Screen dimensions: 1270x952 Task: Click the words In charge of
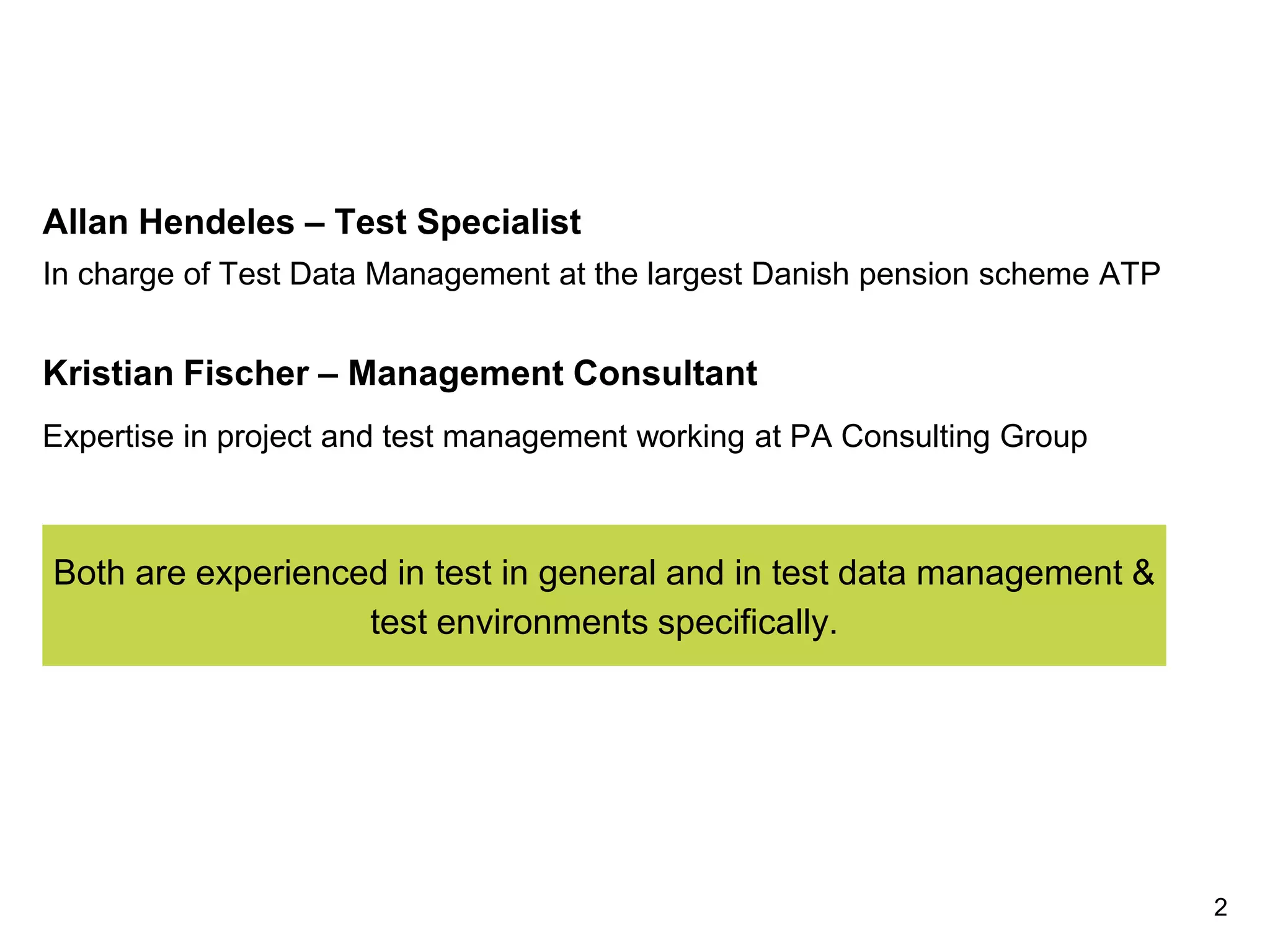click(127, 274)
